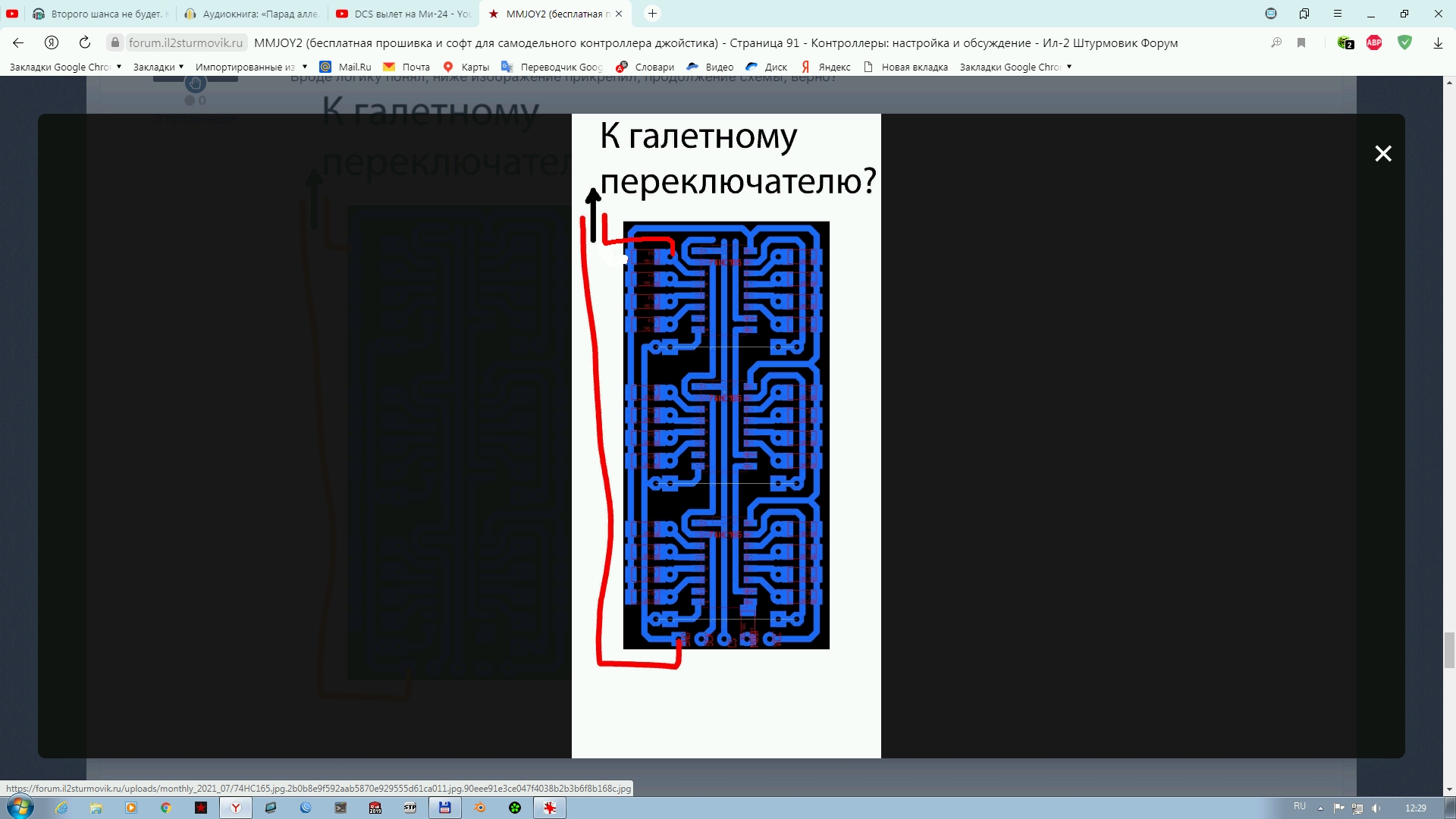This screenshot has width=1456, height=819.
Task: Open the 'Диск' bookmark
Action: click(x=766, y=67)
